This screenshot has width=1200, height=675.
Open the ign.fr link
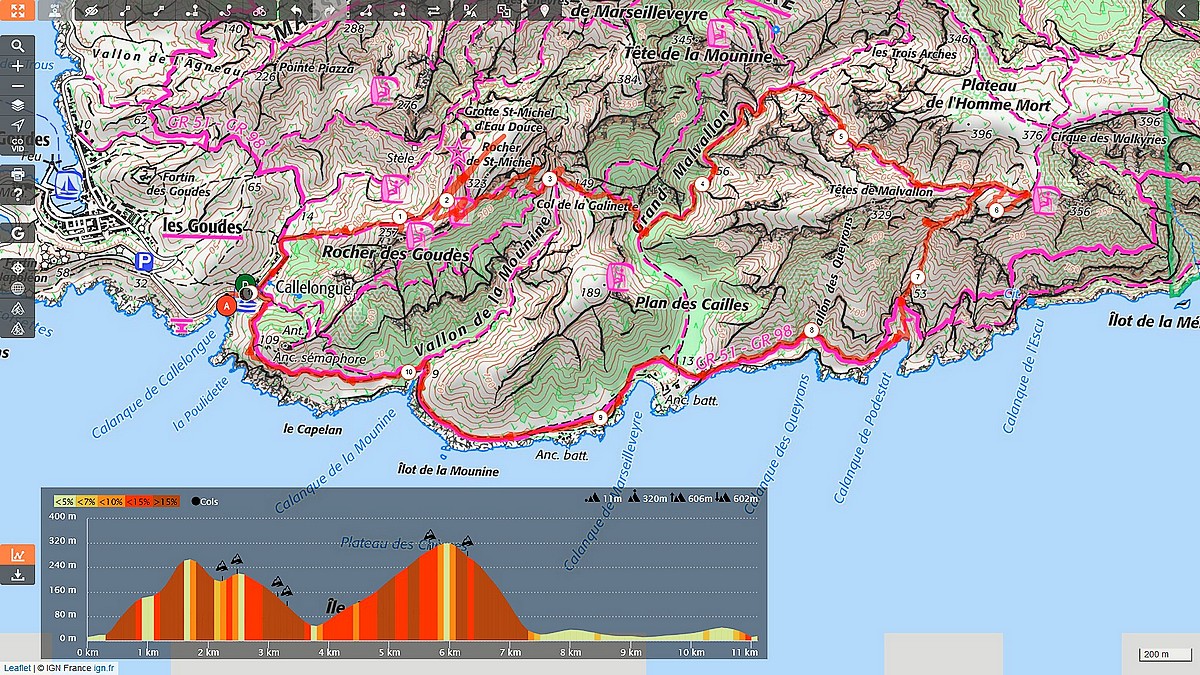(x=105, y=668)
